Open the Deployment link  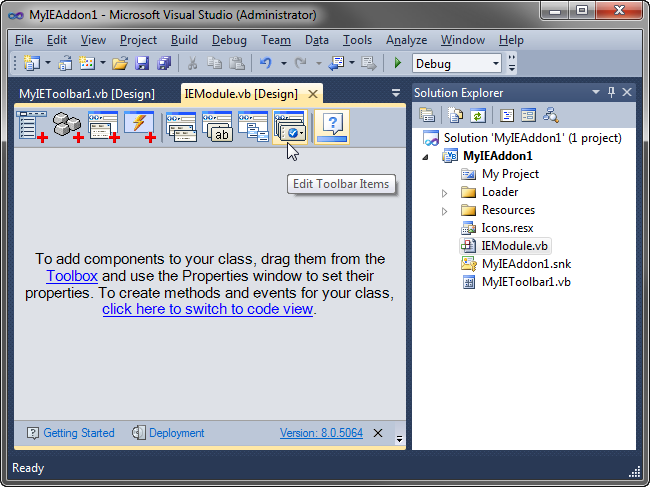coord(177,433)
